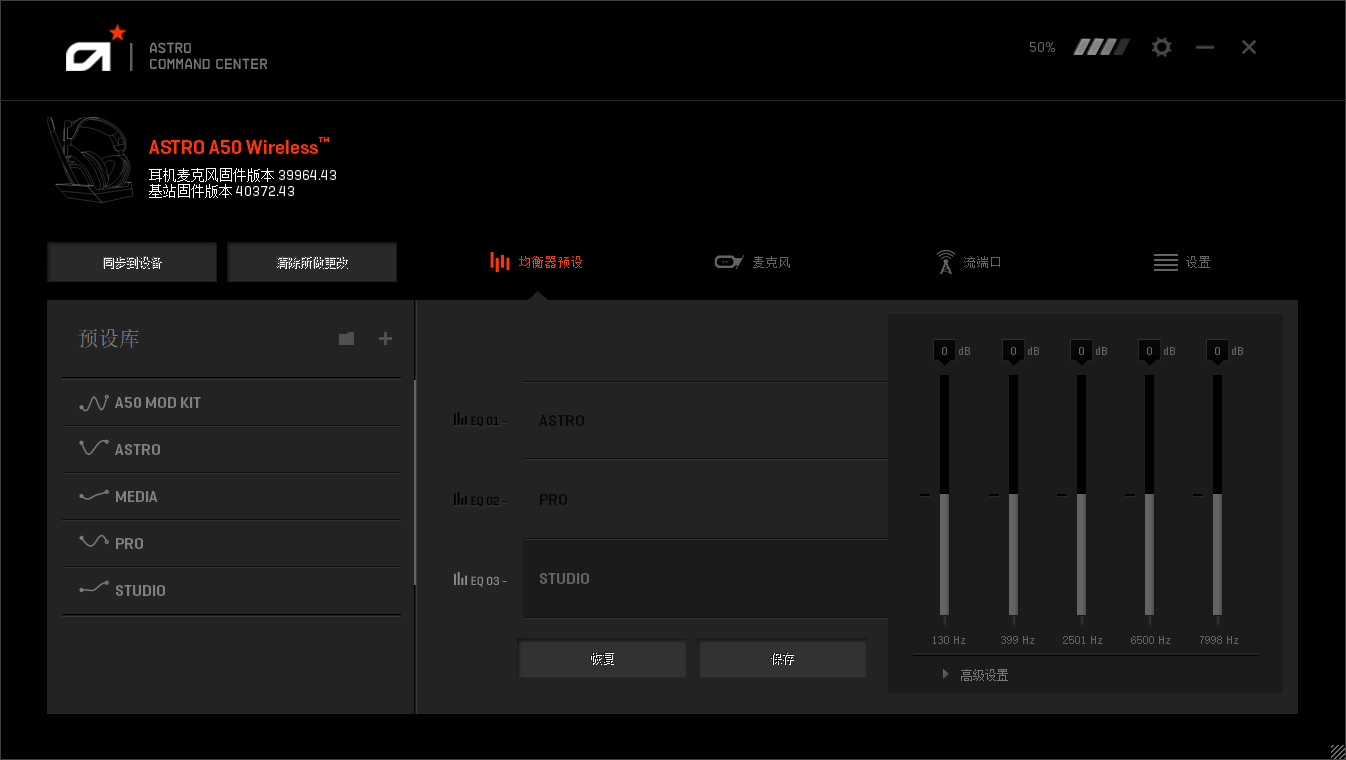Click the 同步到设备 button
This screenshot has height=760, width=1346.
tap(132, 263)
